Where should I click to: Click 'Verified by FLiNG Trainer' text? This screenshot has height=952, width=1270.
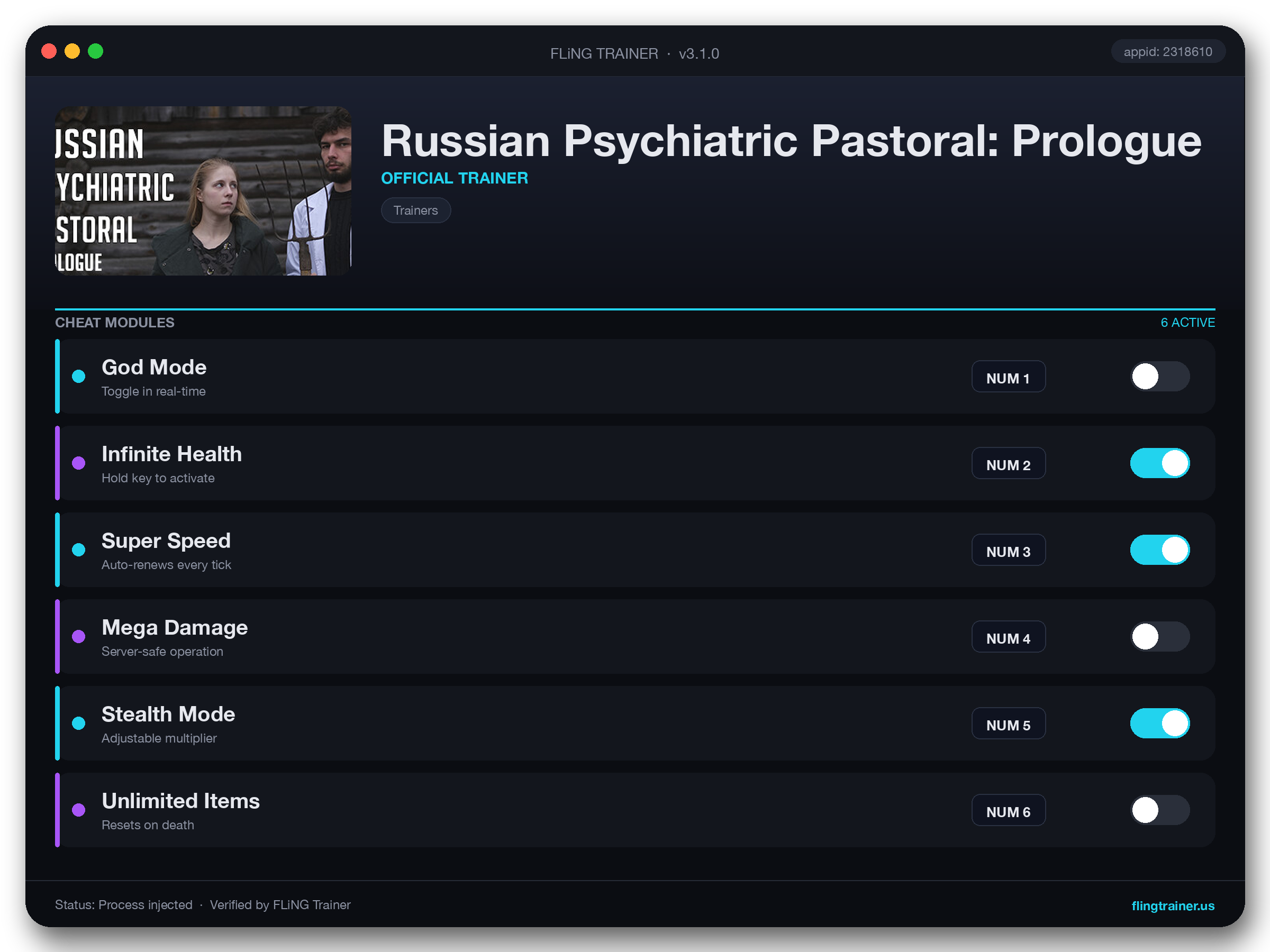point(280,905)
